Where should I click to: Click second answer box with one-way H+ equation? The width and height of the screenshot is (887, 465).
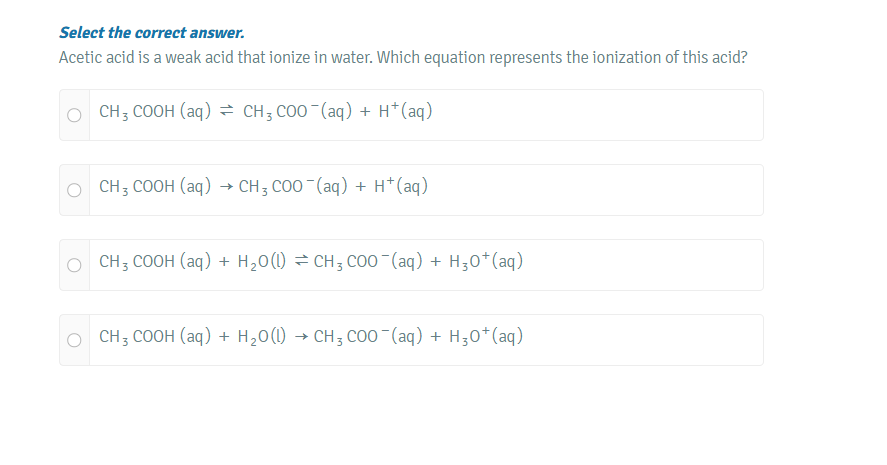coord(425,190)
